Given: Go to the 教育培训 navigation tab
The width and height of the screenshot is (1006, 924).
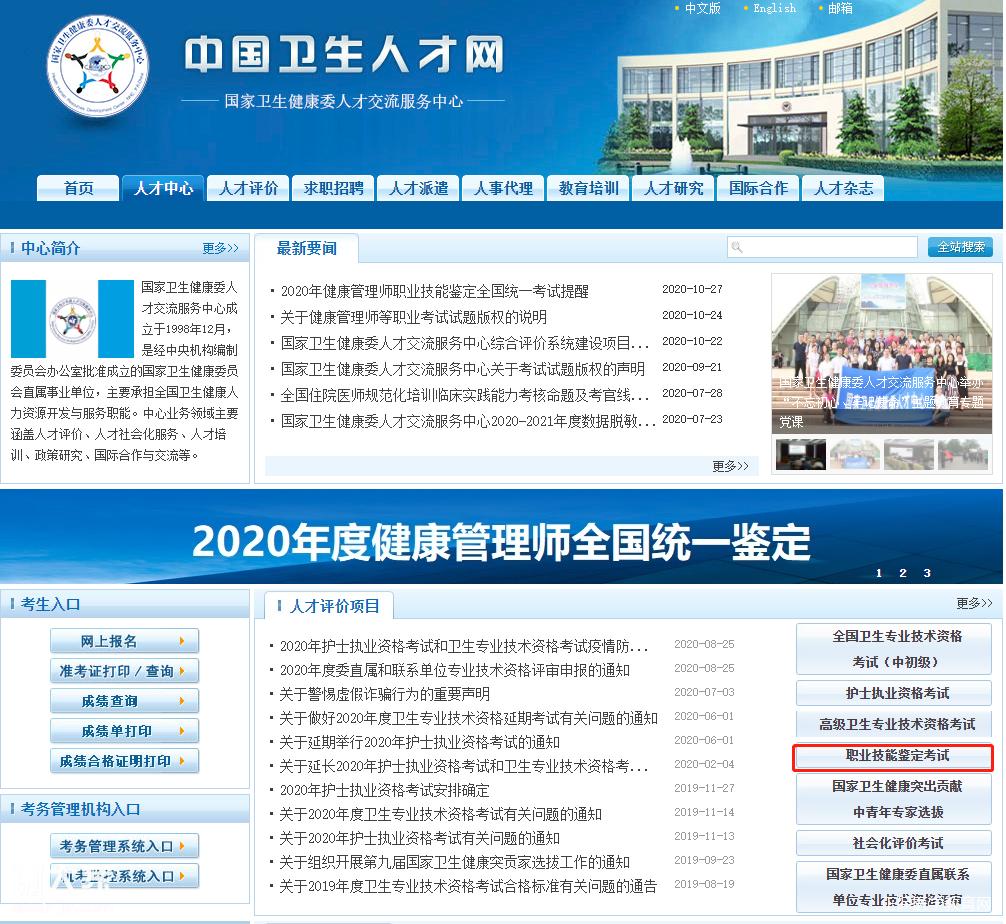Looking at the screenshot, I should point(588,188).
